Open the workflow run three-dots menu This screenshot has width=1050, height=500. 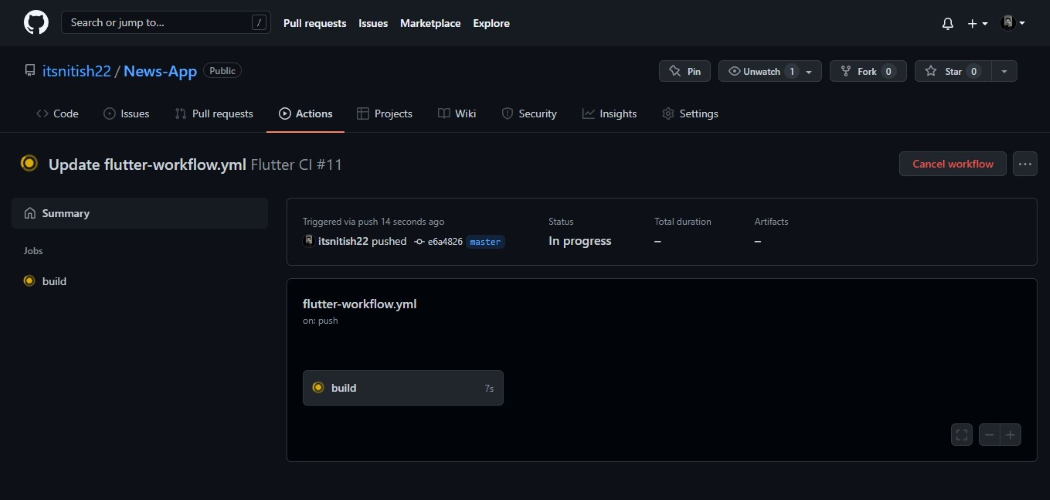(1025, 164)
